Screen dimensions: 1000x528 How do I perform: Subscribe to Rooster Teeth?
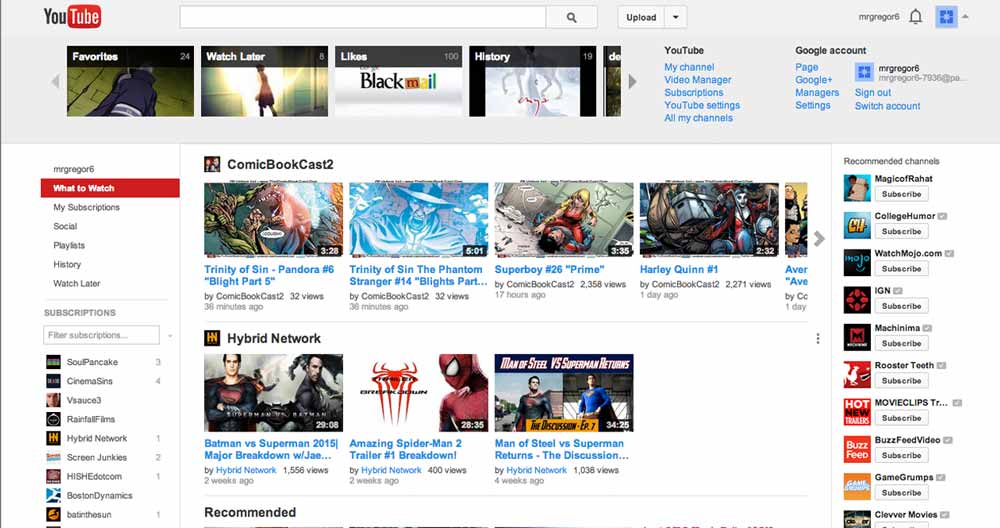[x=901, y=381]
